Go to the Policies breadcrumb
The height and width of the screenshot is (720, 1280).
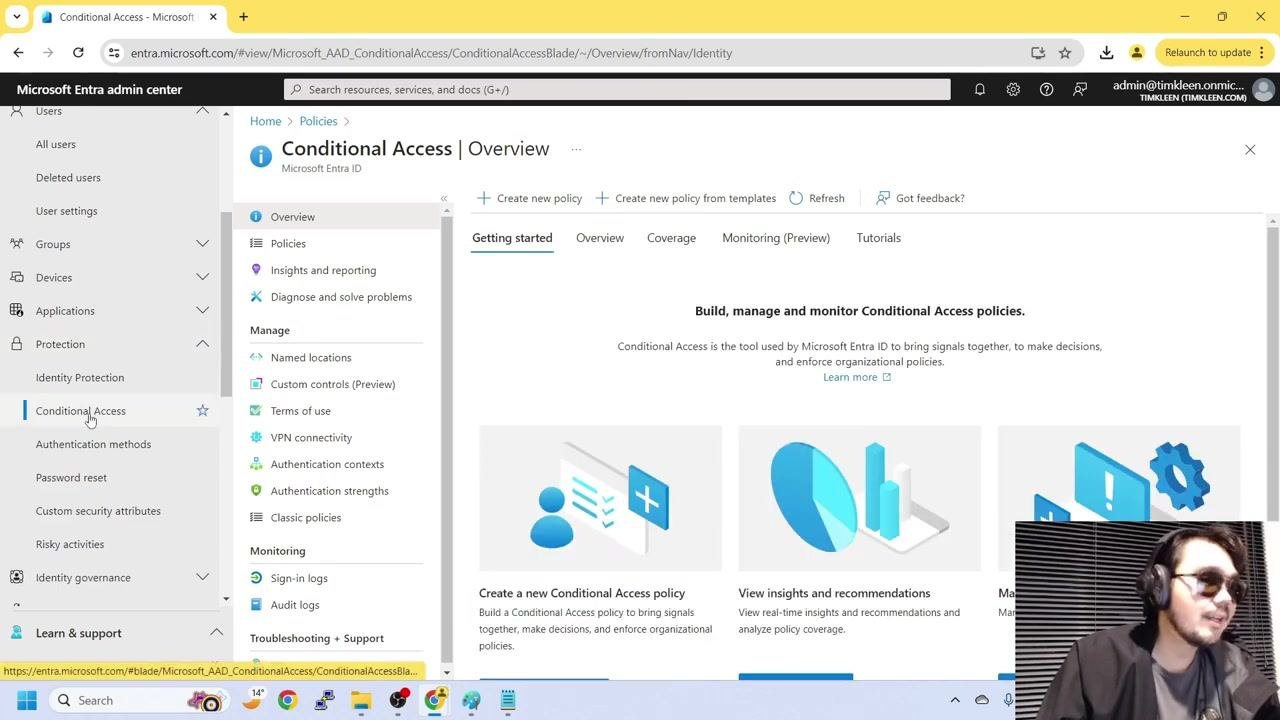pos(318,121)
